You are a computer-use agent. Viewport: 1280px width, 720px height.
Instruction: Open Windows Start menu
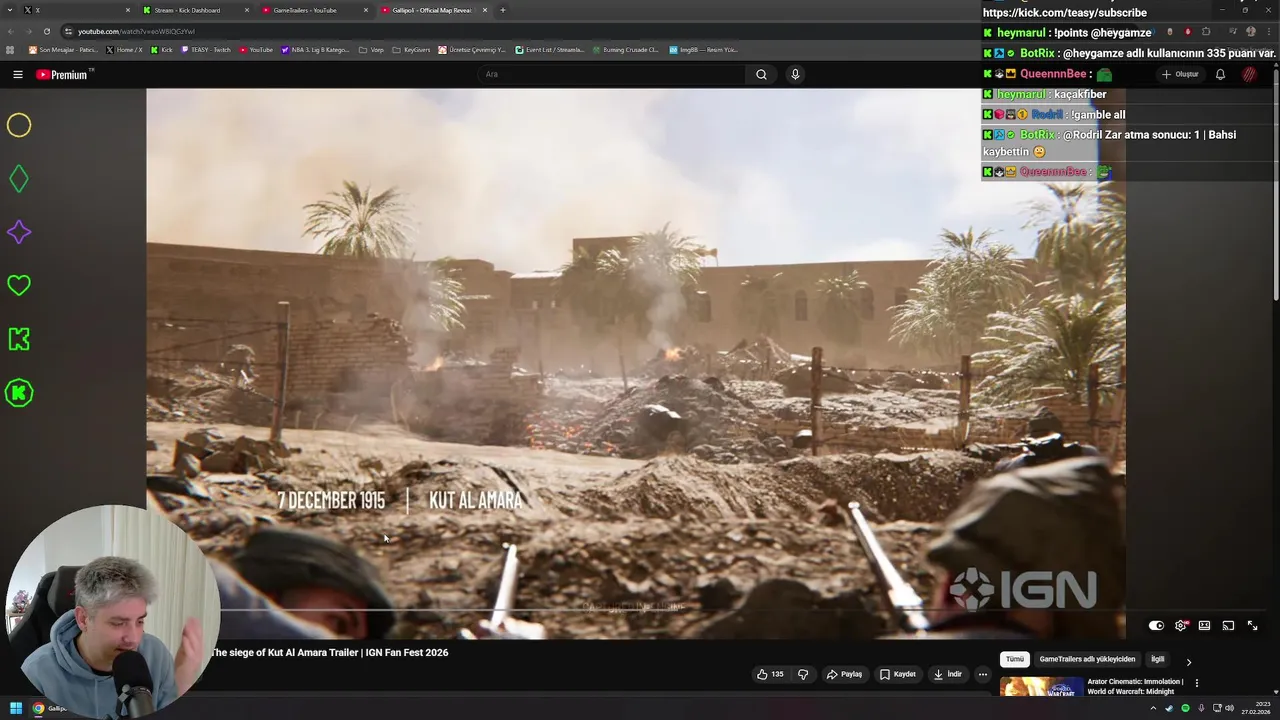point(16,709)
